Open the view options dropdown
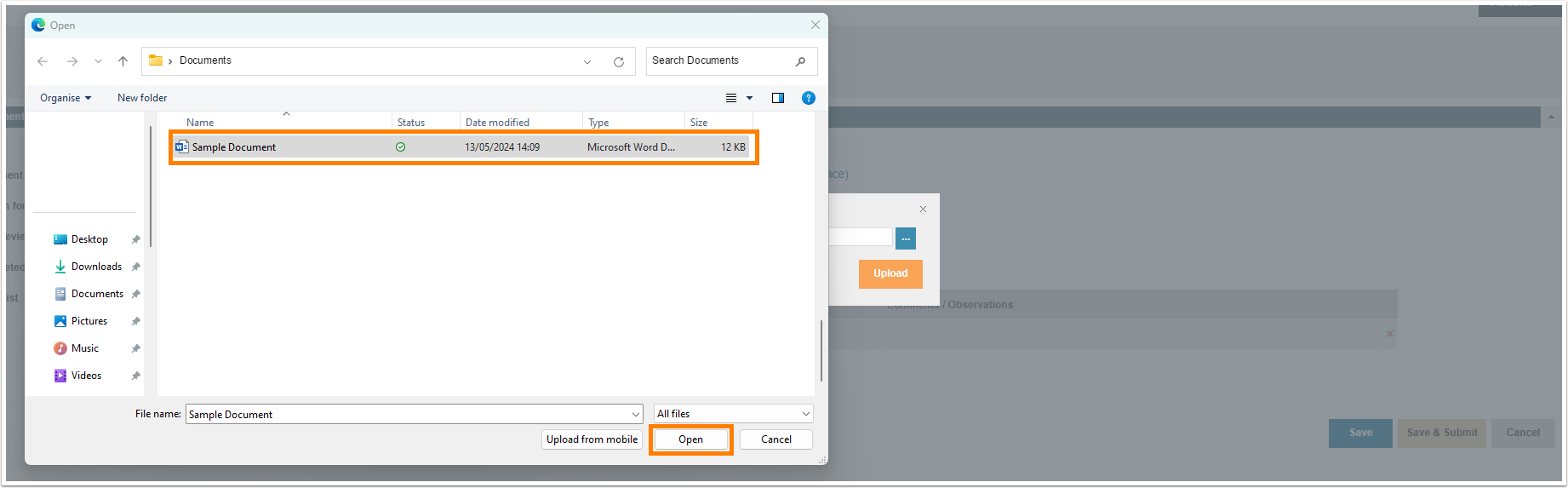 pos(749,98)
